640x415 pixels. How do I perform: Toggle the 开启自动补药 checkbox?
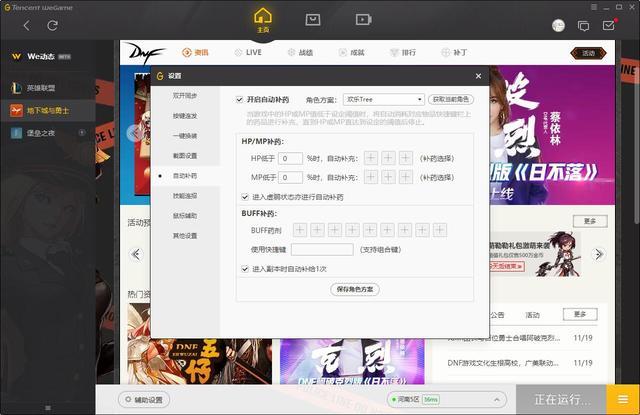click(x=240, y=100)
